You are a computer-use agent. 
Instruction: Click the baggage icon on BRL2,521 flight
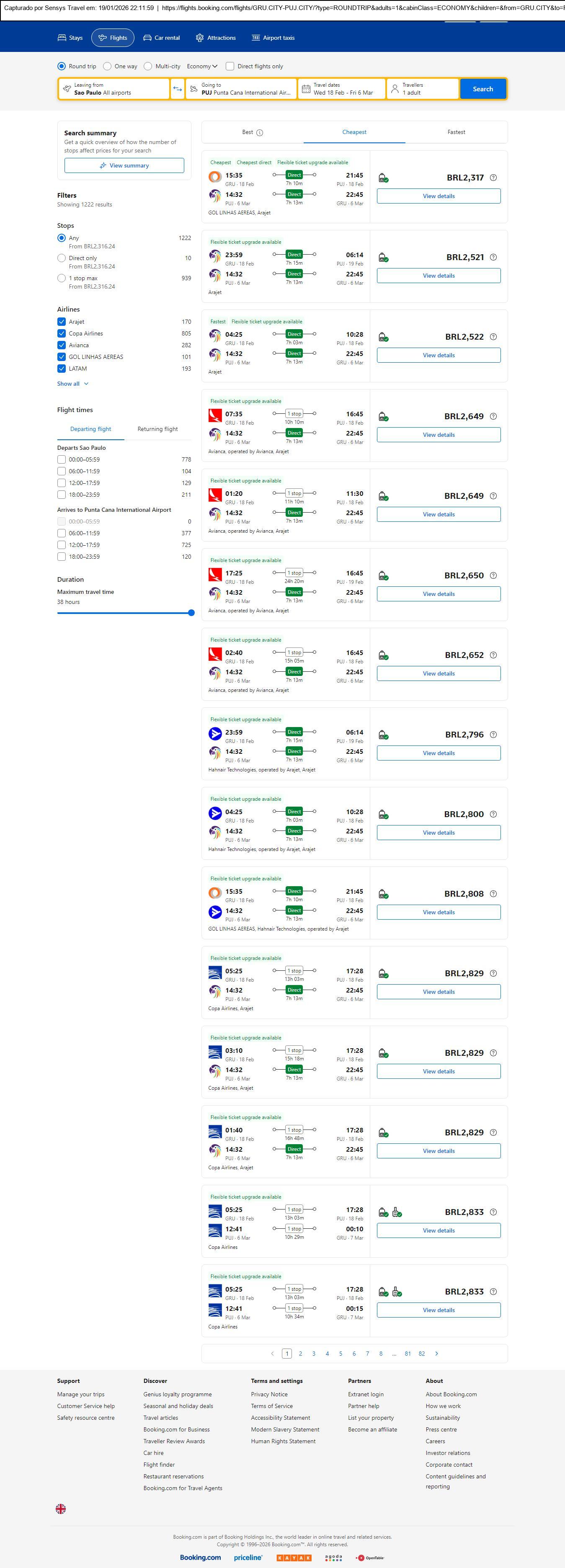384,258
